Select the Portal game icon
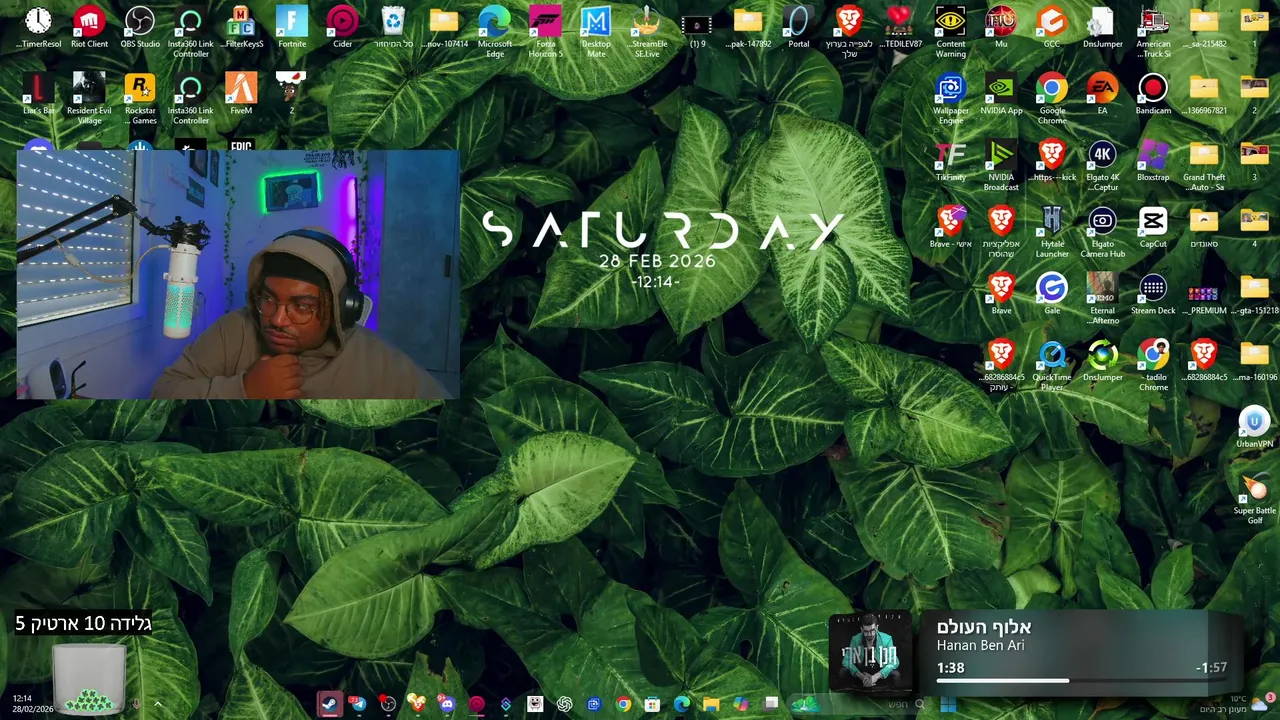 (798, 27)
